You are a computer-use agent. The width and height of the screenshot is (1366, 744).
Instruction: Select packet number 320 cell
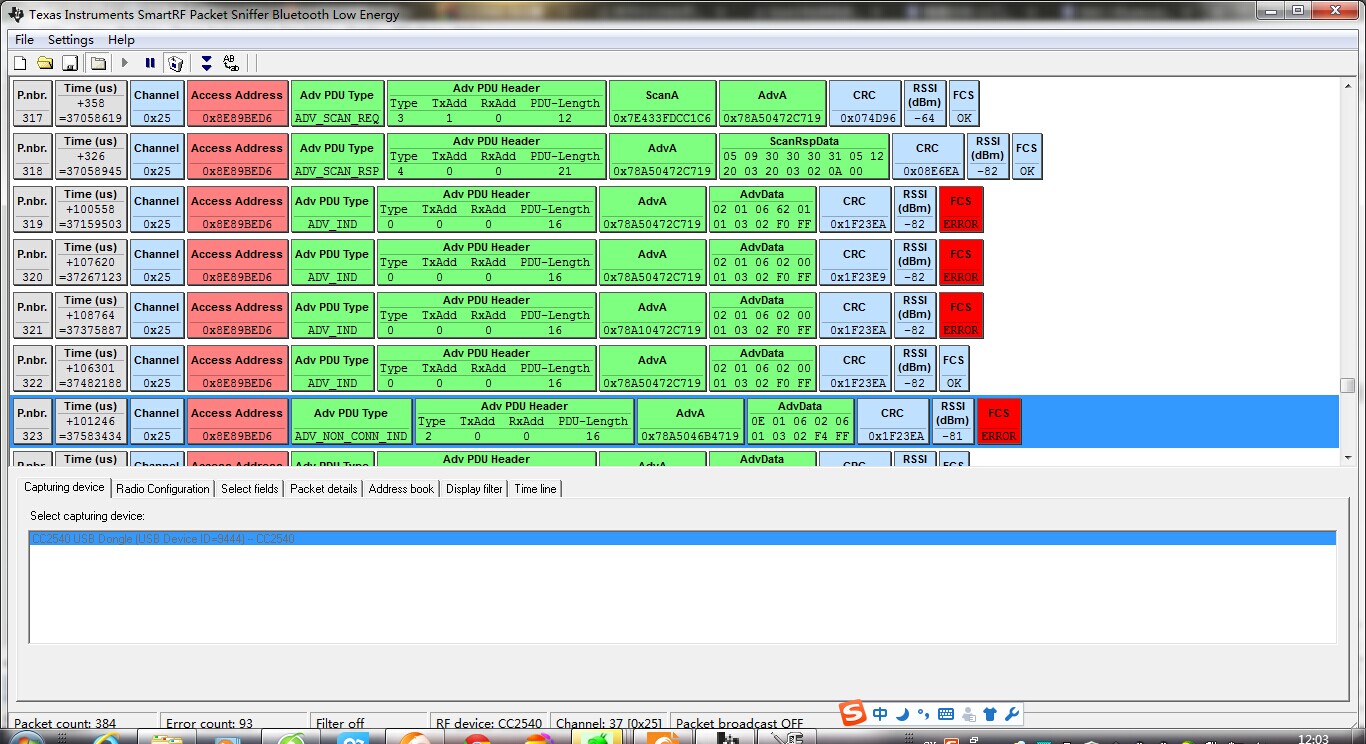[x=33, y=262]
